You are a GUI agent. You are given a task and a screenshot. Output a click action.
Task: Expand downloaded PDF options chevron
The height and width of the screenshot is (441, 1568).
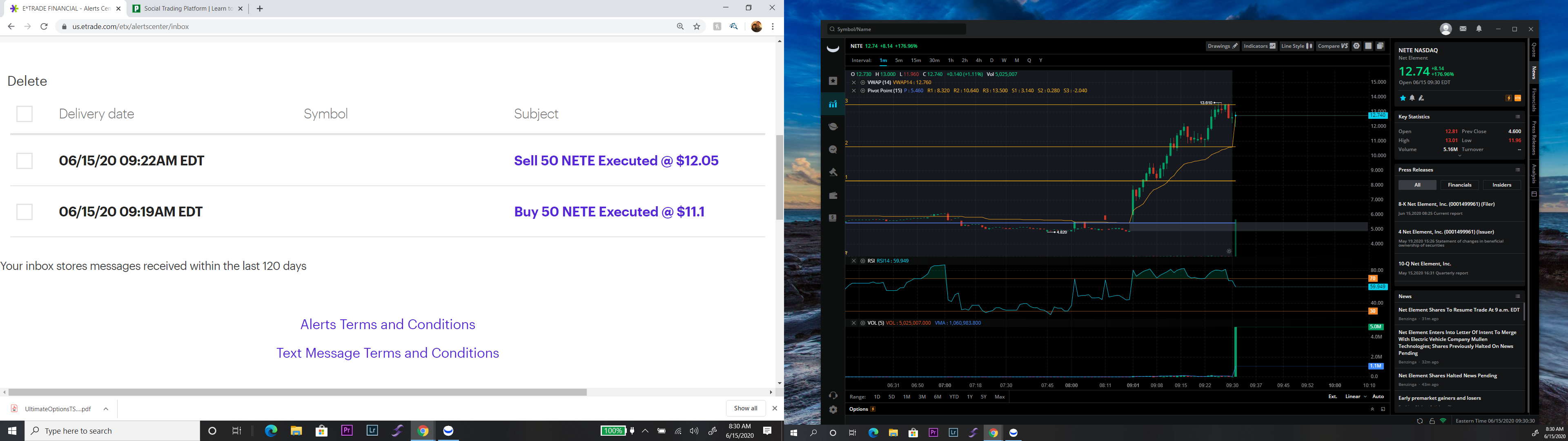(106, 409)
